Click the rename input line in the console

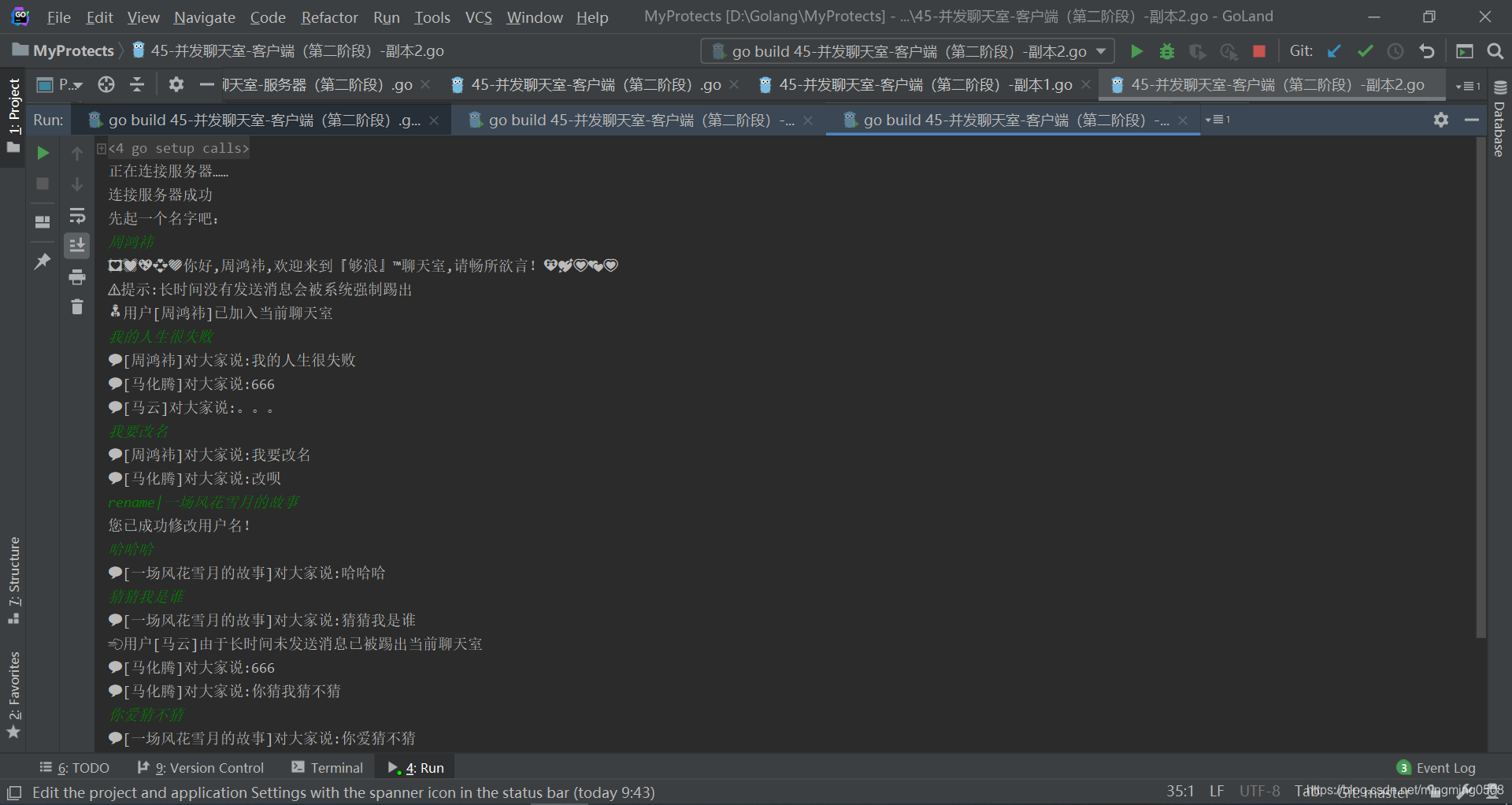[204, 503]
